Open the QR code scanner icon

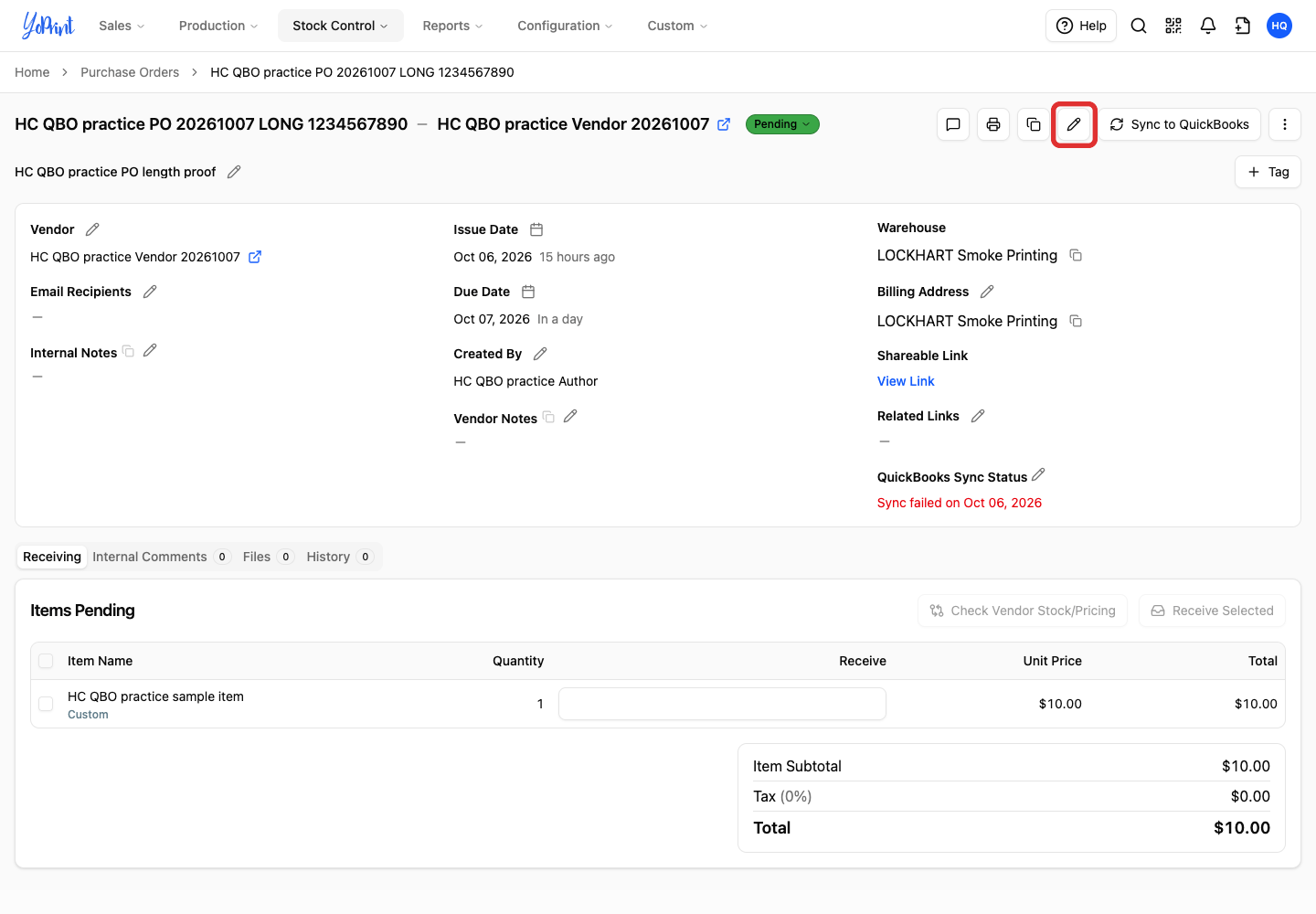click(x=1173, y=26)
